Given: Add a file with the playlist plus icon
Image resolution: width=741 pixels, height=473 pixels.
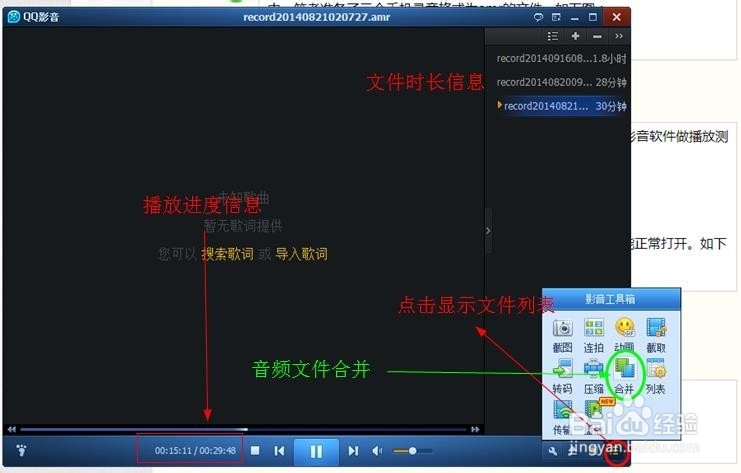Looking at the screenshot, I should click(575, 36).
